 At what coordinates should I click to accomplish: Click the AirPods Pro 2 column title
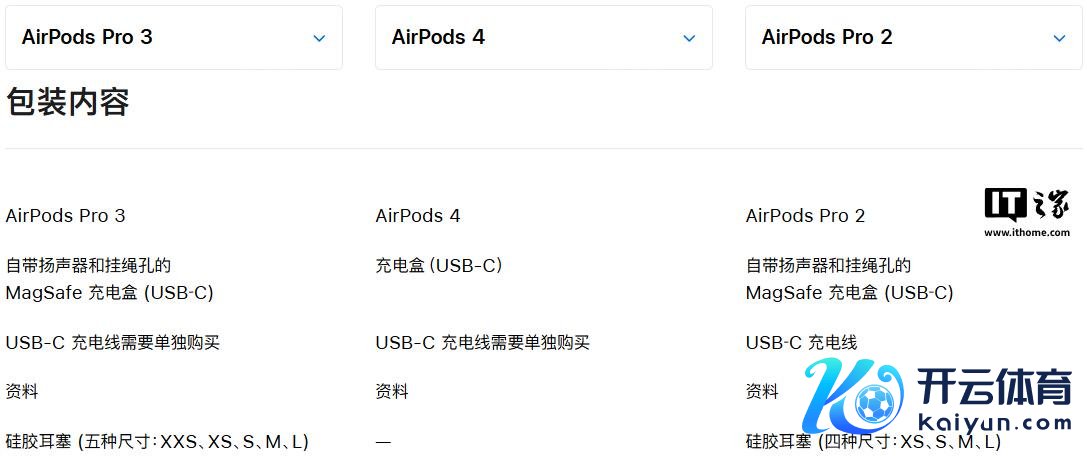pos(805,216)
